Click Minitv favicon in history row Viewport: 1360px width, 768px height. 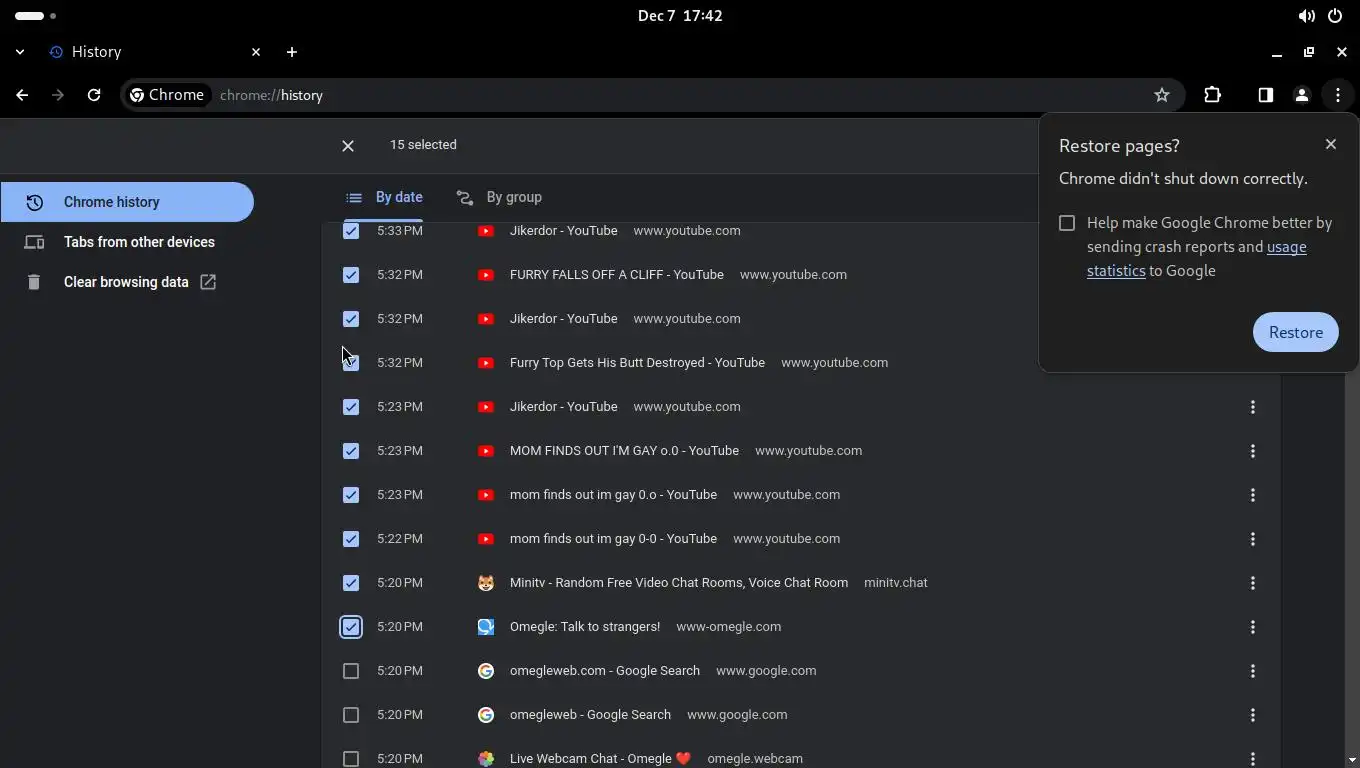coord(486,583)
